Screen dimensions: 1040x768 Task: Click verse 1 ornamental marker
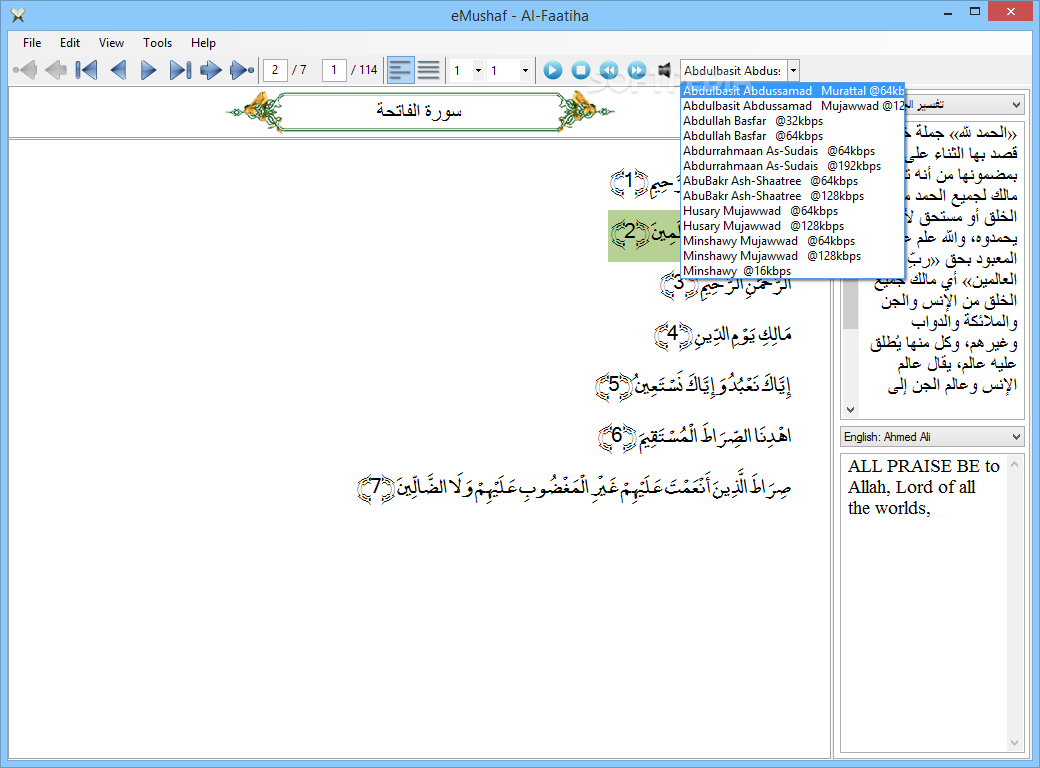pyautogui.click(x=629, y=184)
